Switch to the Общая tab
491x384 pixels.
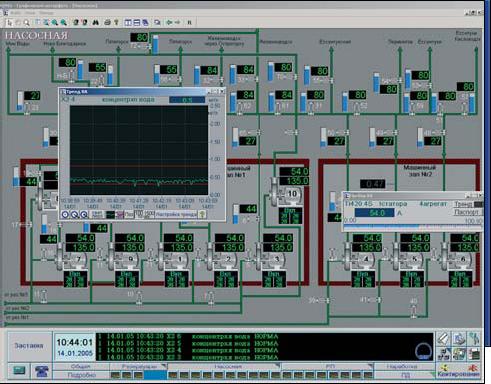click(x=81, y=367)
